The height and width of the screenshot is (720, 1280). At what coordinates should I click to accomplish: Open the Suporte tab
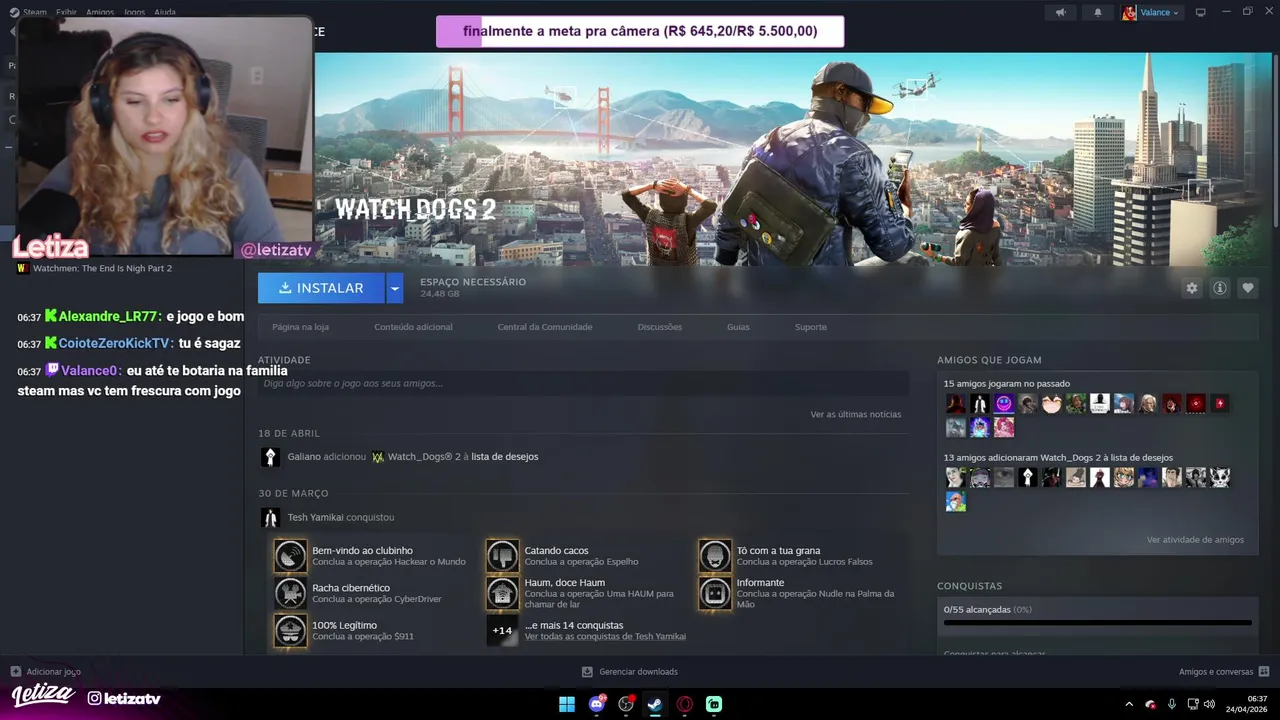[811, 327]
